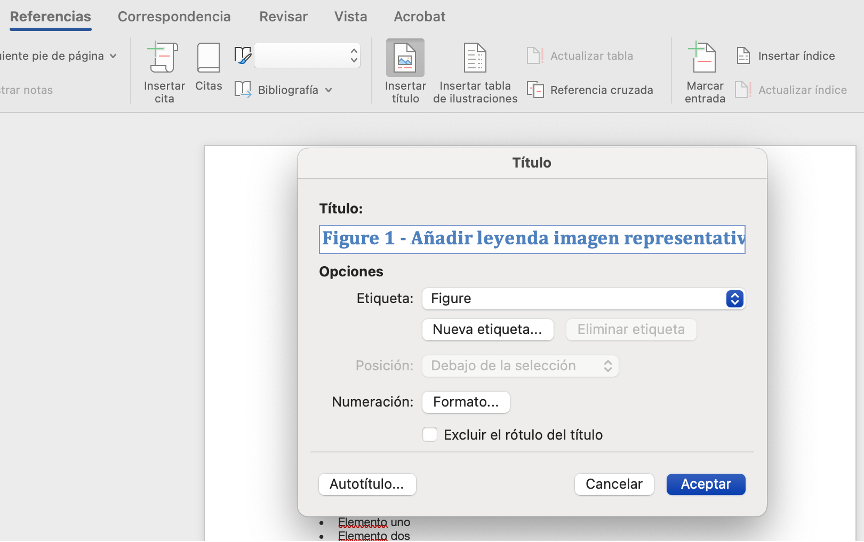Open the numbering Formato... button
The height and width of the screenshot is (542, 864).
466,402
